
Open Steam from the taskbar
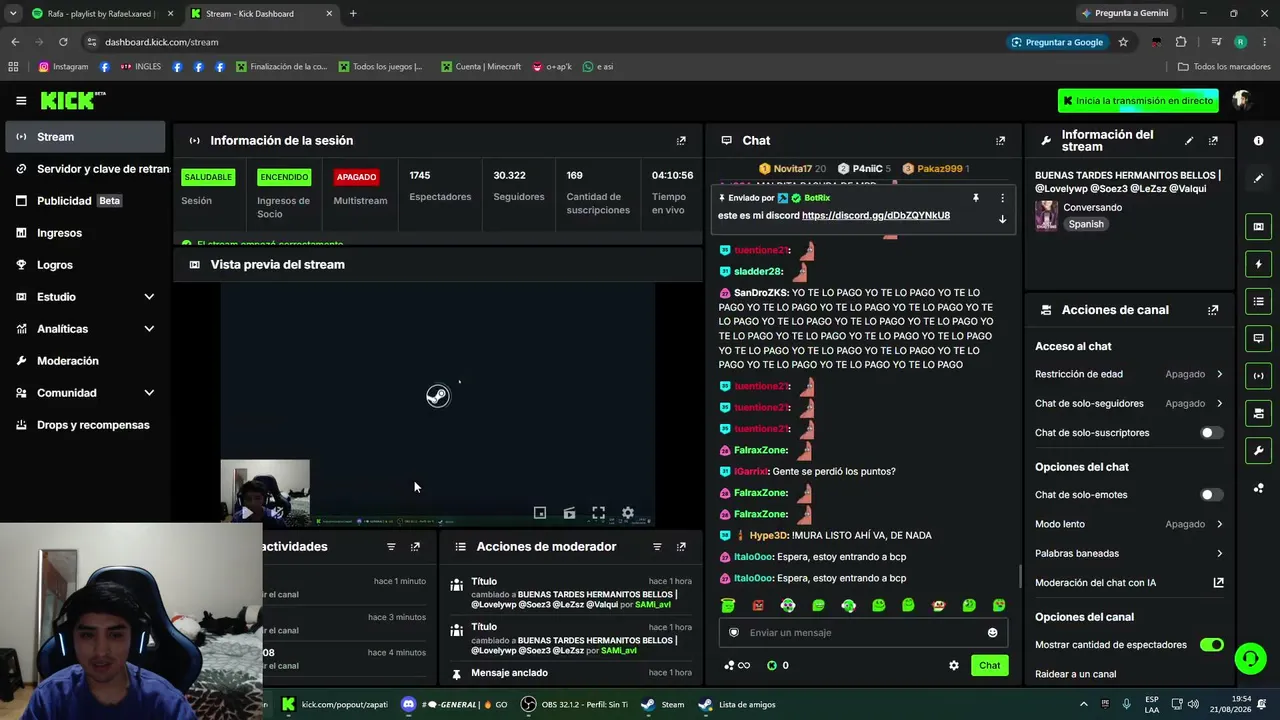click(x=664, y=704)
